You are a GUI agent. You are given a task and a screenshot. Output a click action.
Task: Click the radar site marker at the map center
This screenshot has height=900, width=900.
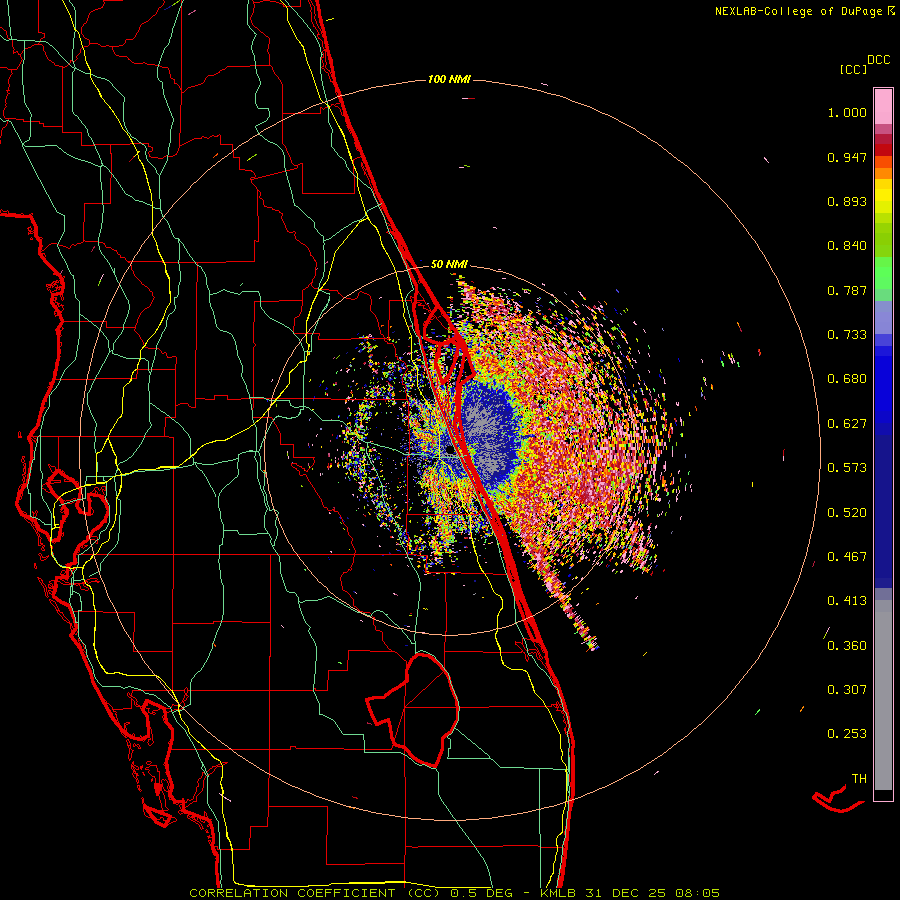449,451
